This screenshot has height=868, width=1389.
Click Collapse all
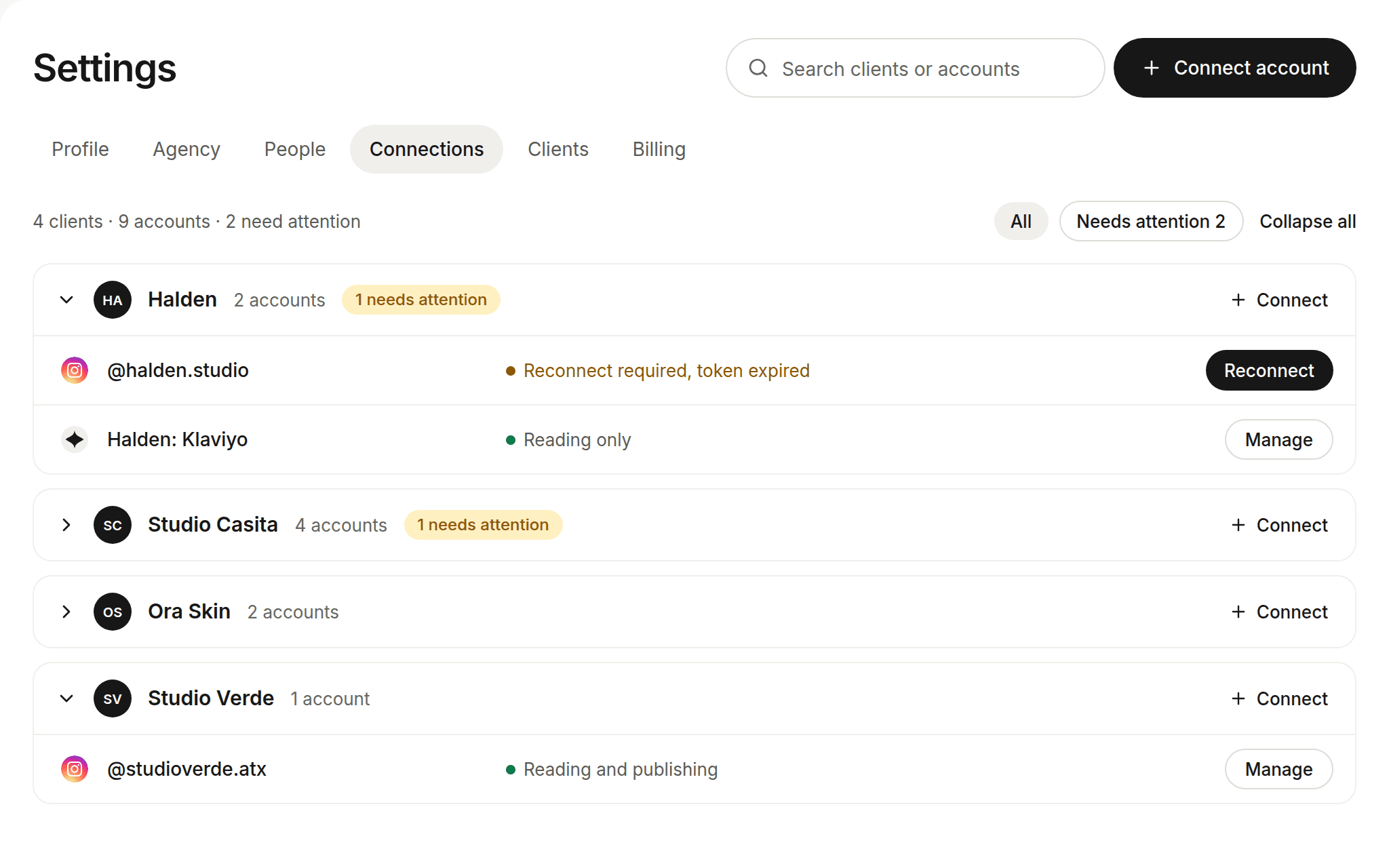[x=1308, y=221]
